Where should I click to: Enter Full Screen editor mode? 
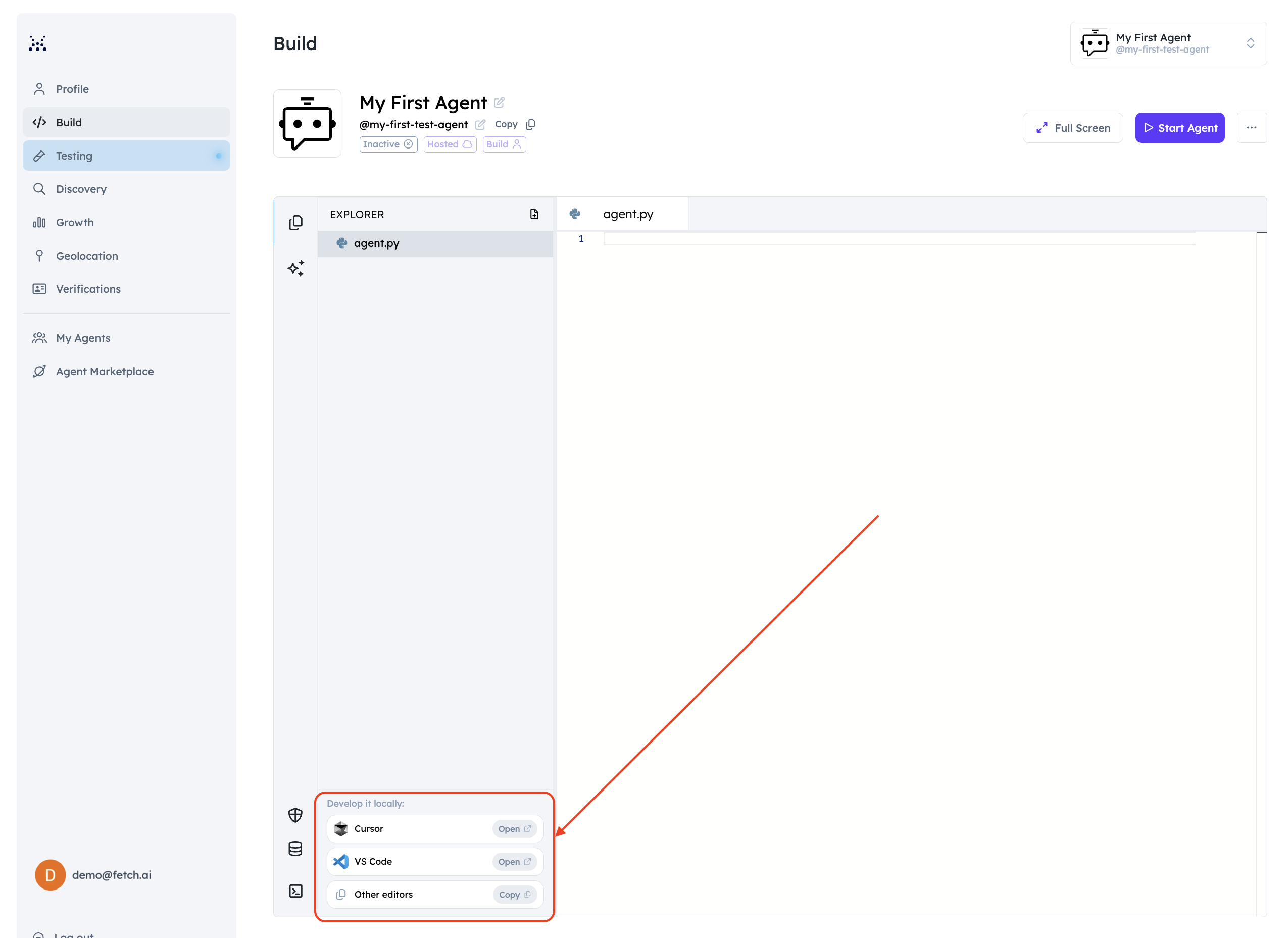coord(1072,128)
